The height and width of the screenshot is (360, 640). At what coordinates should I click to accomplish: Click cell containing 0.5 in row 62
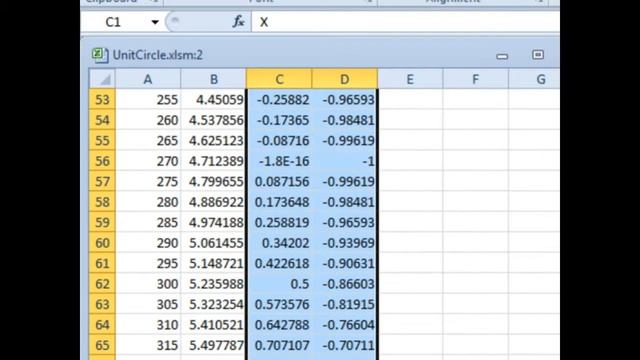pyautogui.click(x=279, y=284)
